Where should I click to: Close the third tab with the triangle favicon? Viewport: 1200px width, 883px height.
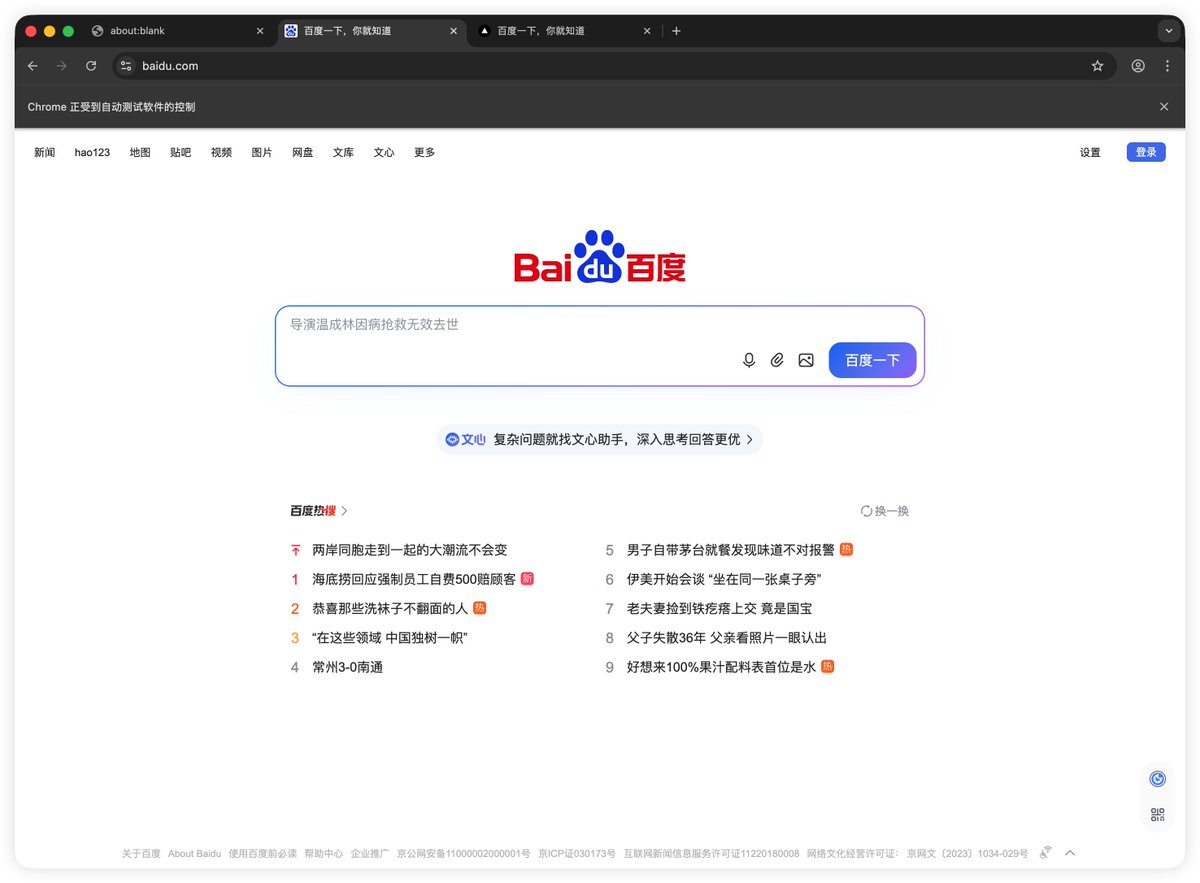tap(647, 31)
